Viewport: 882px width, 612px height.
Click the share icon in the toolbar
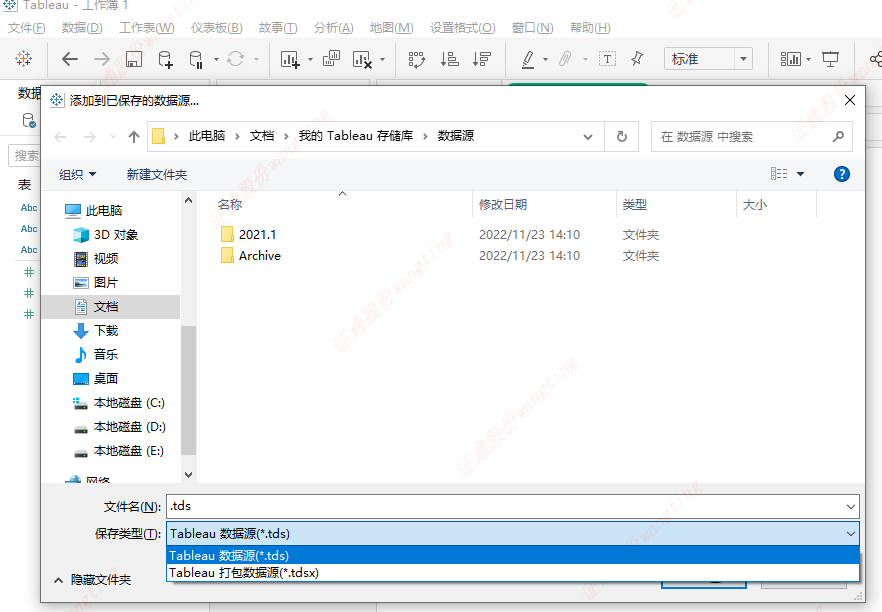click(x=876, y=58)
